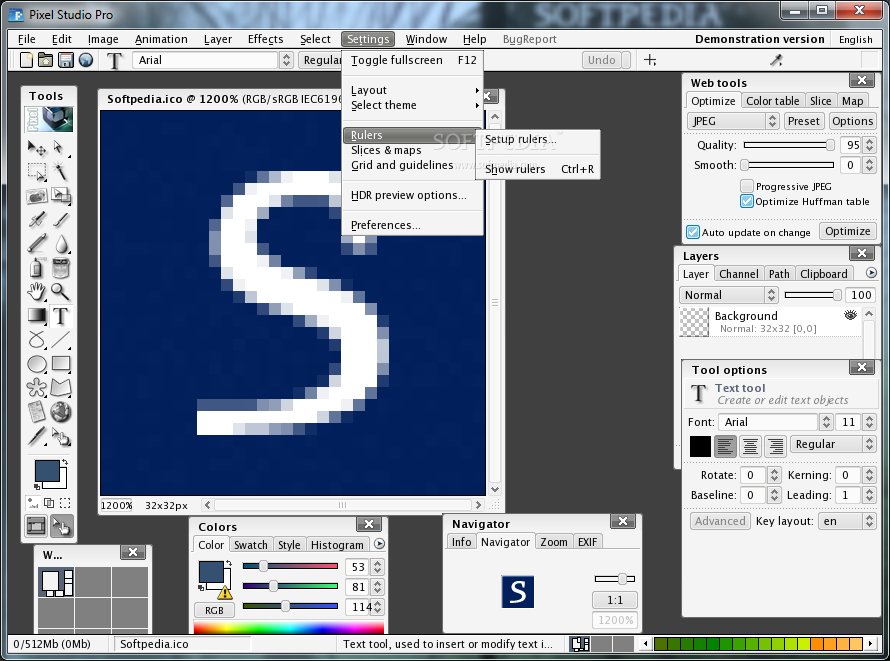Viewport: 890px width, 661px height.
Task: Click the Save floppy disk toolbar icon
Action: click(x=66, y=60)
